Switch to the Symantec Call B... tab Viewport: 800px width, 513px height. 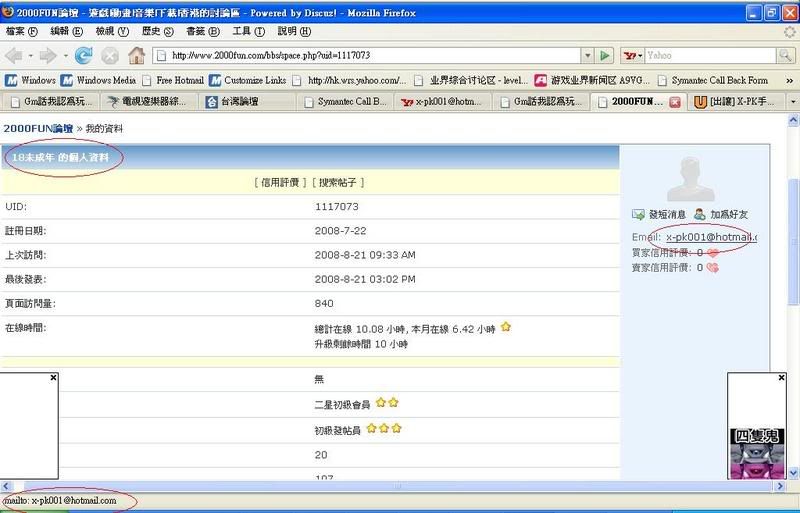[x=345, y=102]
